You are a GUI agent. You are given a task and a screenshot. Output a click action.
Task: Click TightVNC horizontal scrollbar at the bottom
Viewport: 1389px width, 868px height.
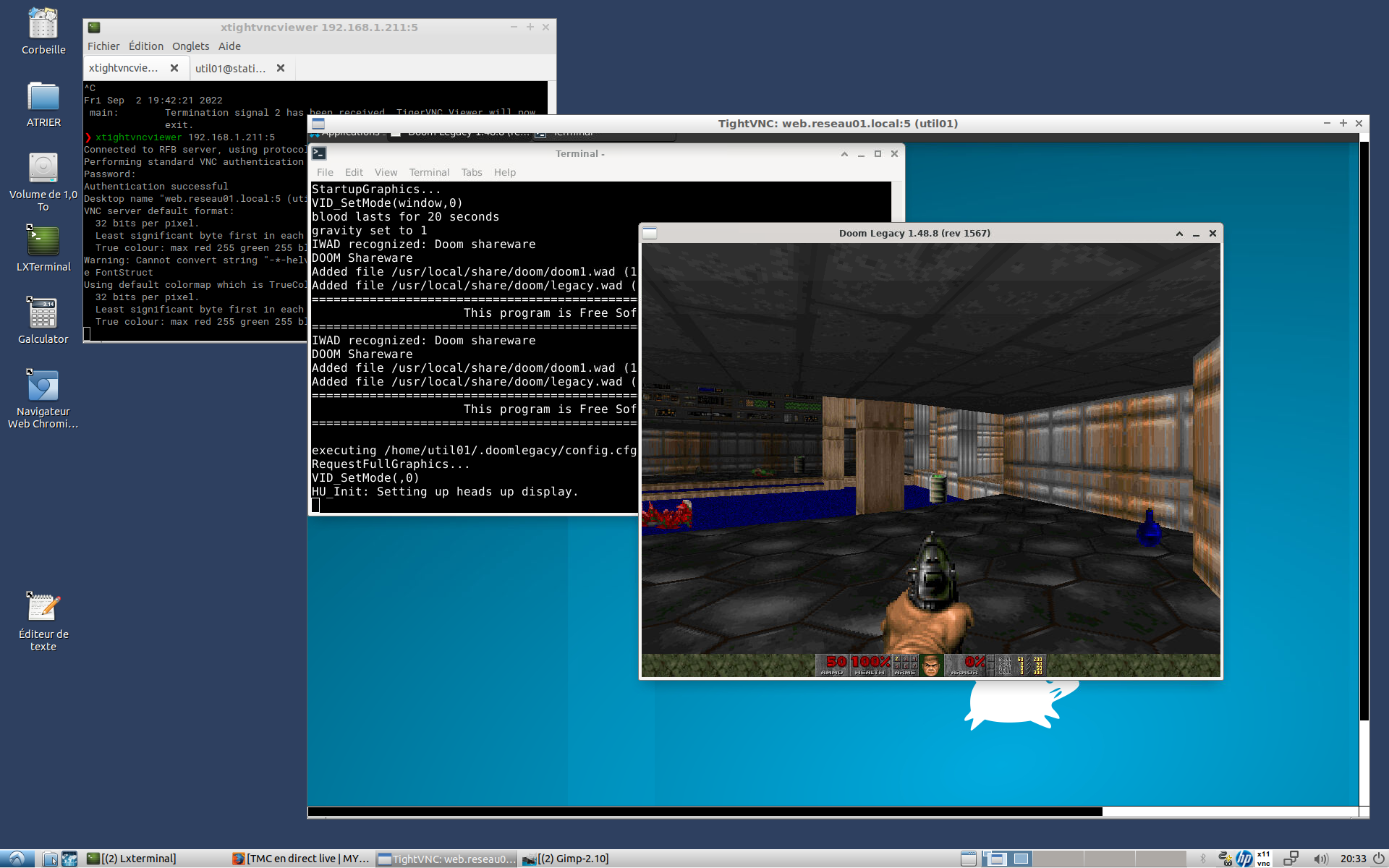(x=705, y=812)
